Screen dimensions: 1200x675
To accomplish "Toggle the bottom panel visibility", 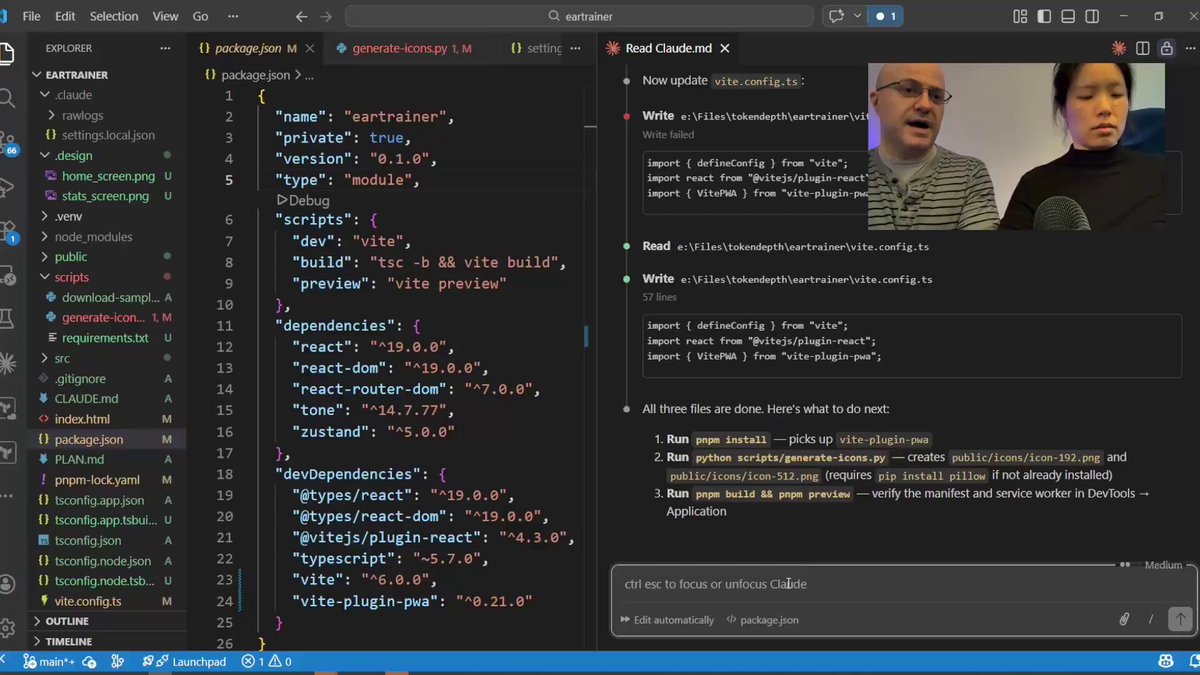I will click(1068, 16).
